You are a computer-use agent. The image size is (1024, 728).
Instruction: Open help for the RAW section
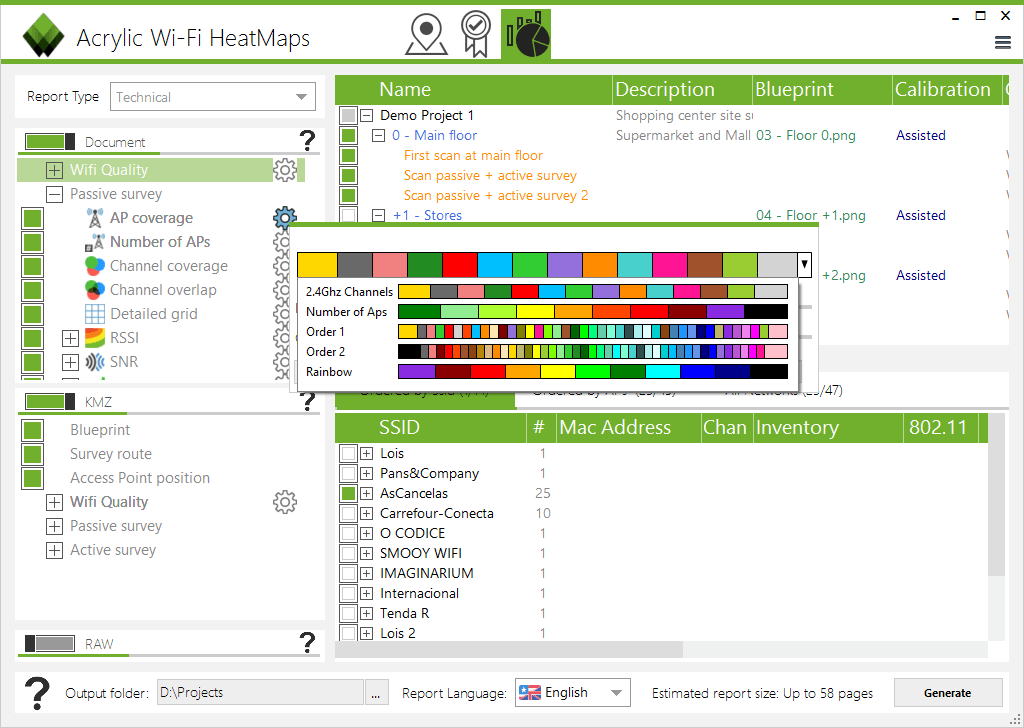coord(307,642)
